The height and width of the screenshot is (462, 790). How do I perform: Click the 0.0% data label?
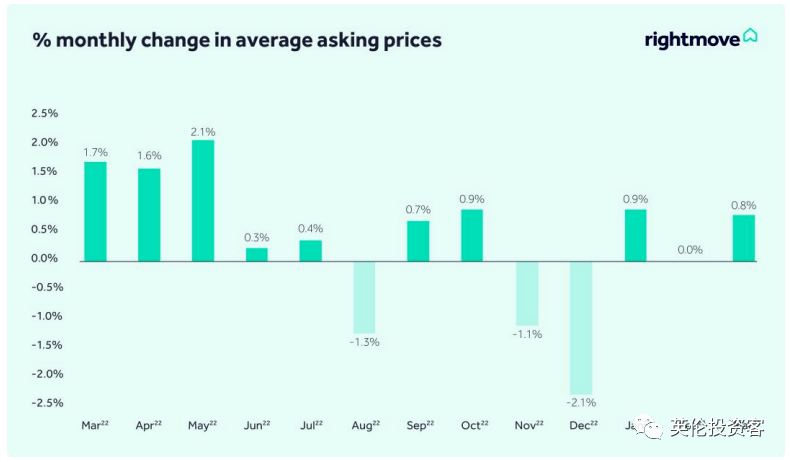[x=689, y=250]
